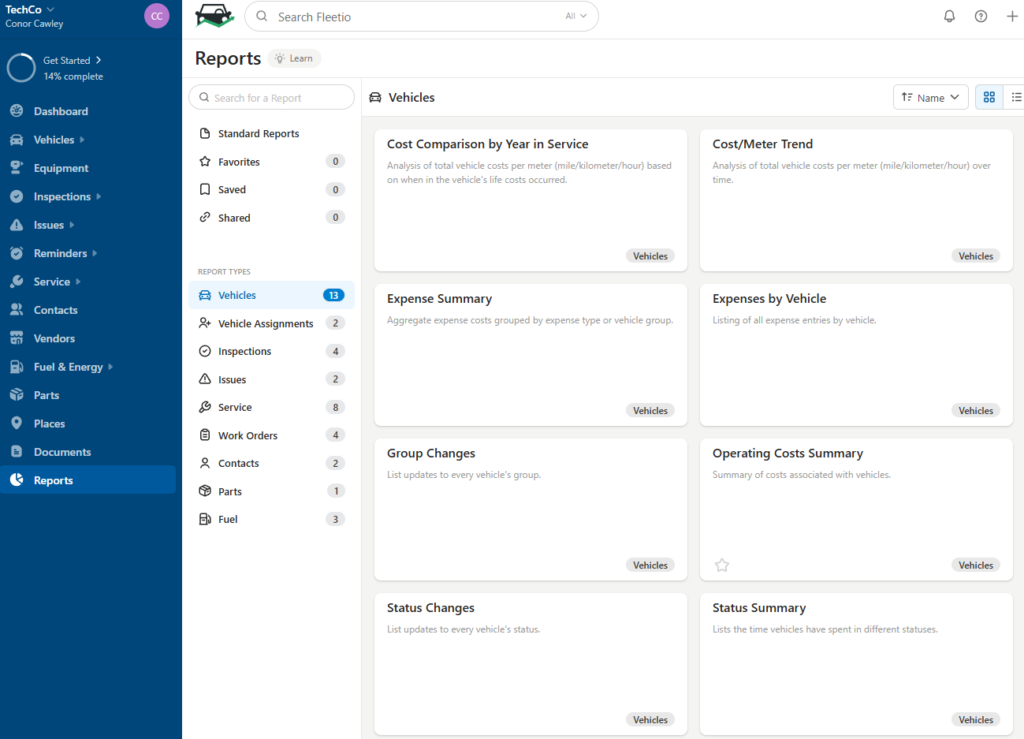Switch to list view layout
The width and height of the screenshot is (1024, 739).
pos(1016,97)
